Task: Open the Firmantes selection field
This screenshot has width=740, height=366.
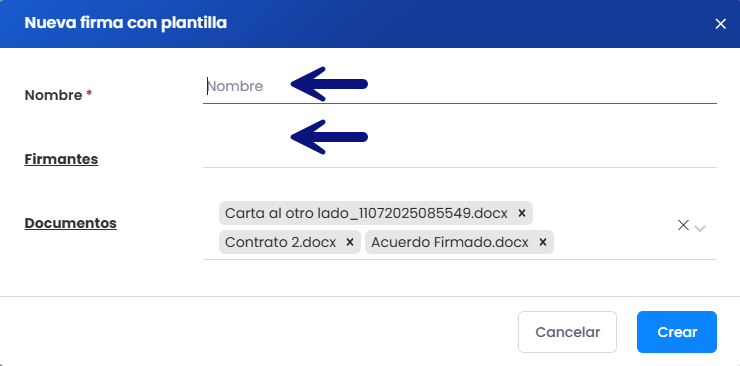Action: click(460, 151)
